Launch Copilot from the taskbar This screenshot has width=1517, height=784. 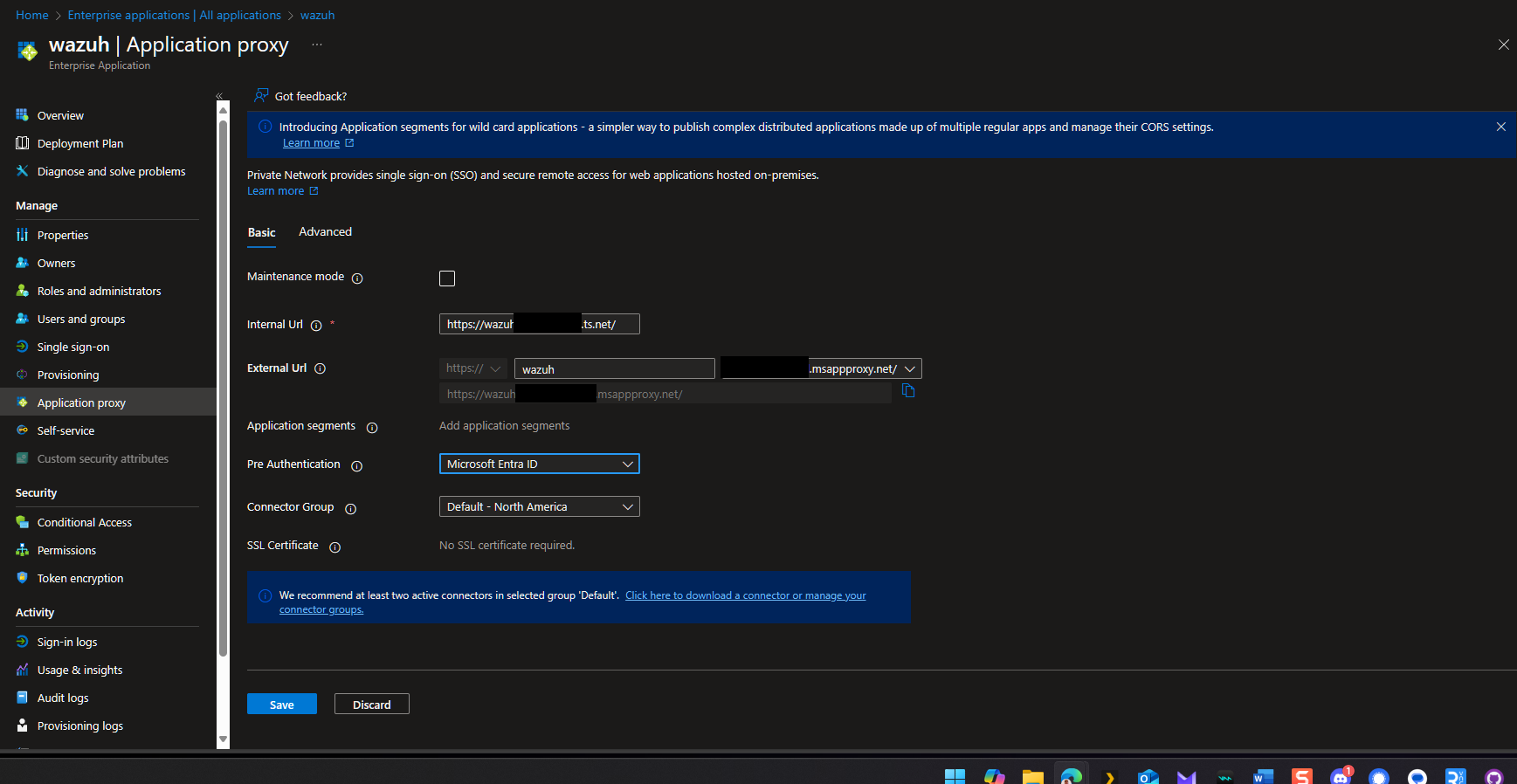(x=994, y=776)
